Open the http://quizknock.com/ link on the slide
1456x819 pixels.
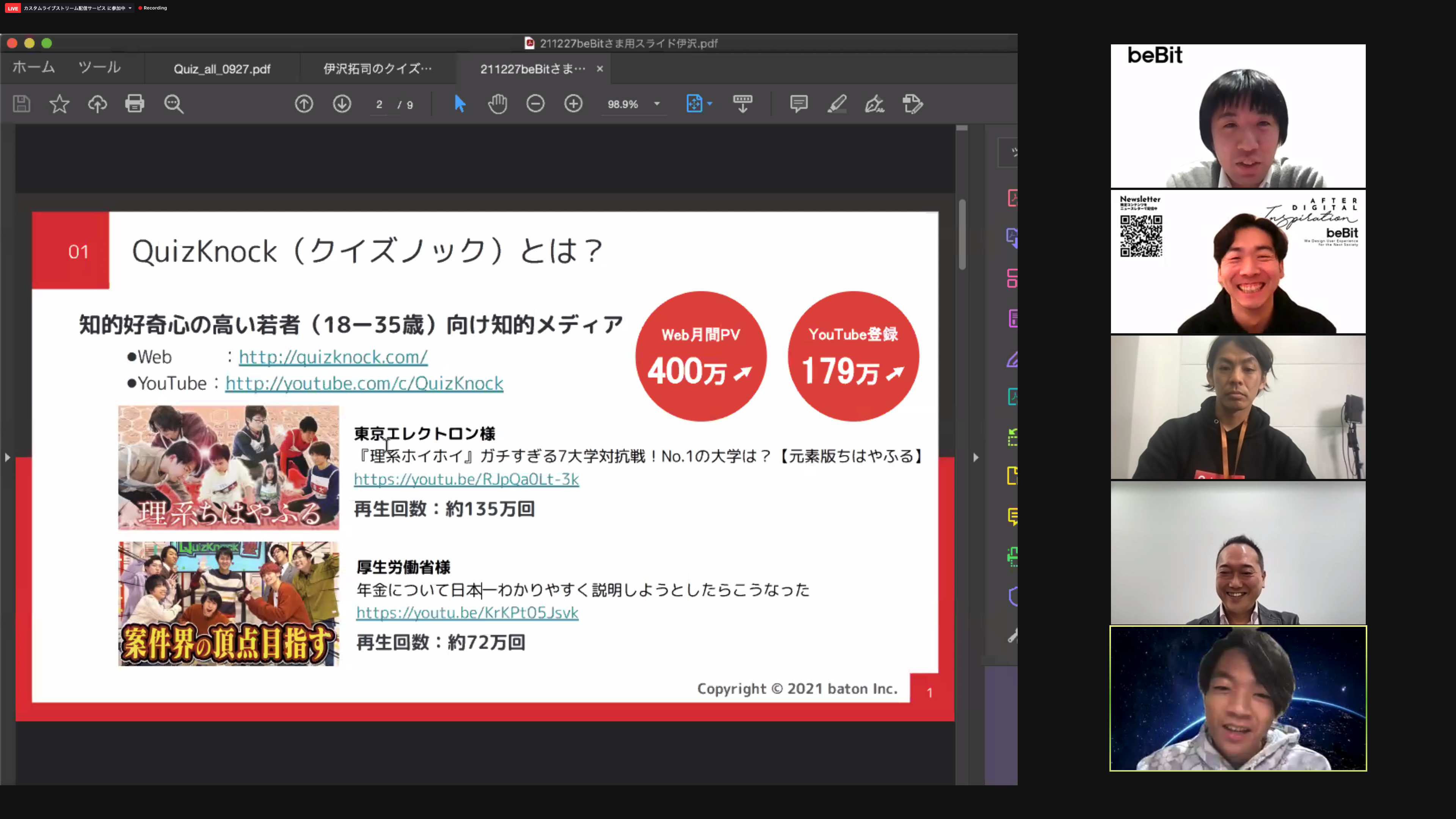click(x=333, y=357)
